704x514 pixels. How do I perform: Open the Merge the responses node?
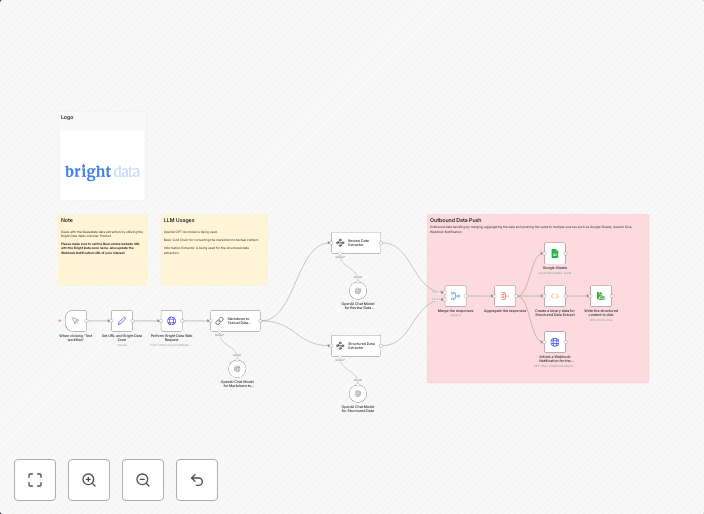pos(455,296)
